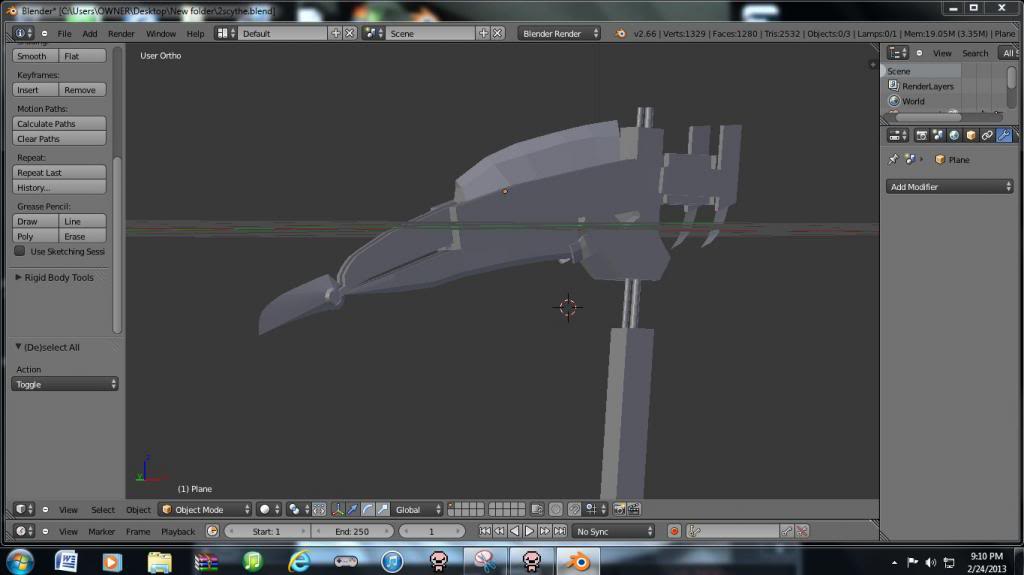Select Grease Pencil Erase
This screenshot has width=1024, height=575.
[82, 237]
